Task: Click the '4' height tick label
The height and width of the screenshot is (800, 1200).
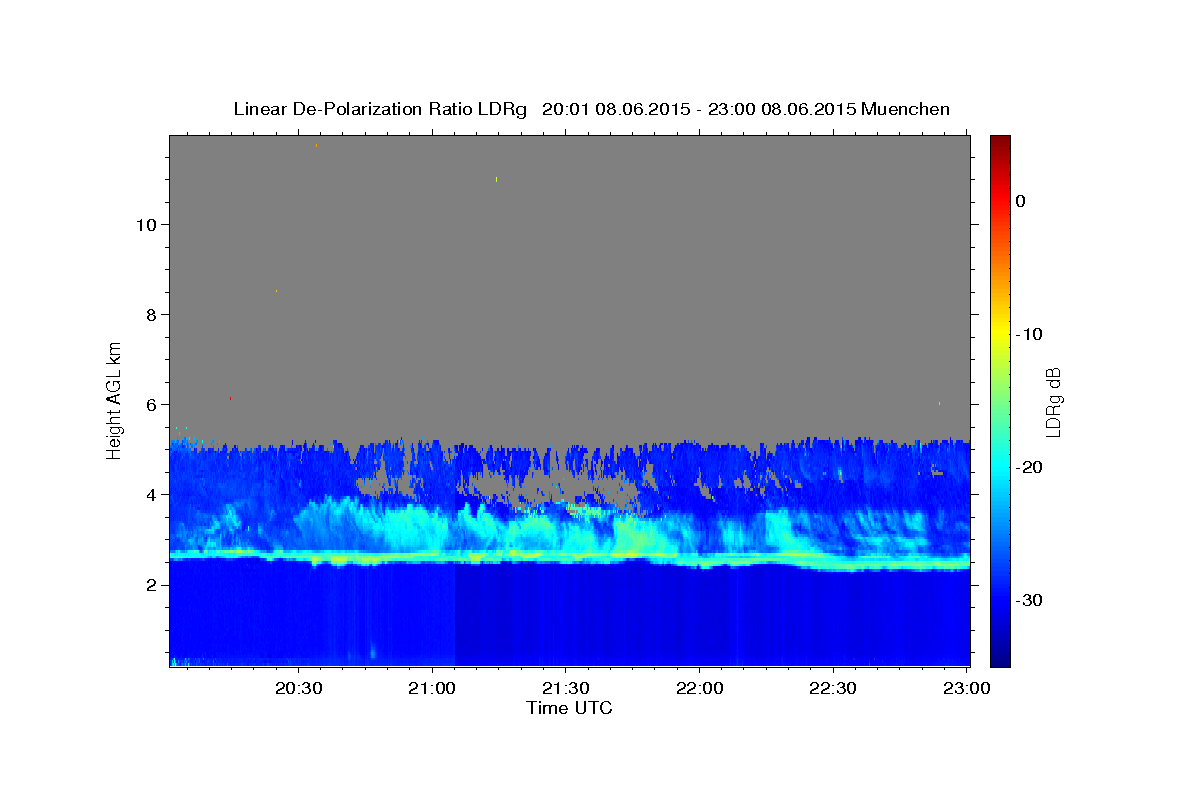Action: pyautogui.click(x=151, y=494)
